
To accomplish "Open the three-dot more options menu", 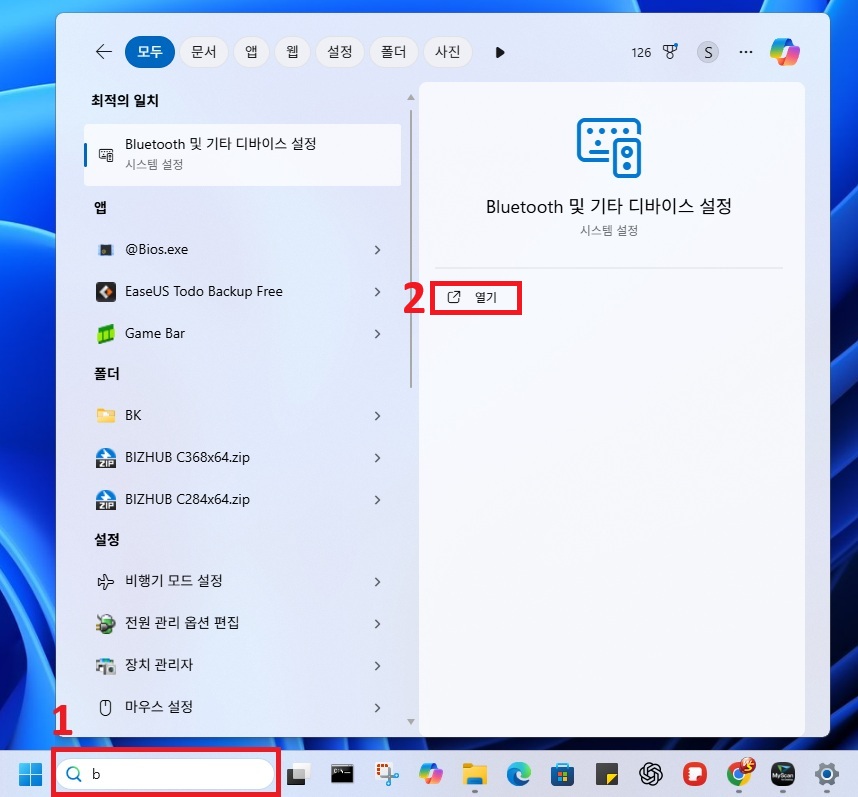I will point(745,52).
